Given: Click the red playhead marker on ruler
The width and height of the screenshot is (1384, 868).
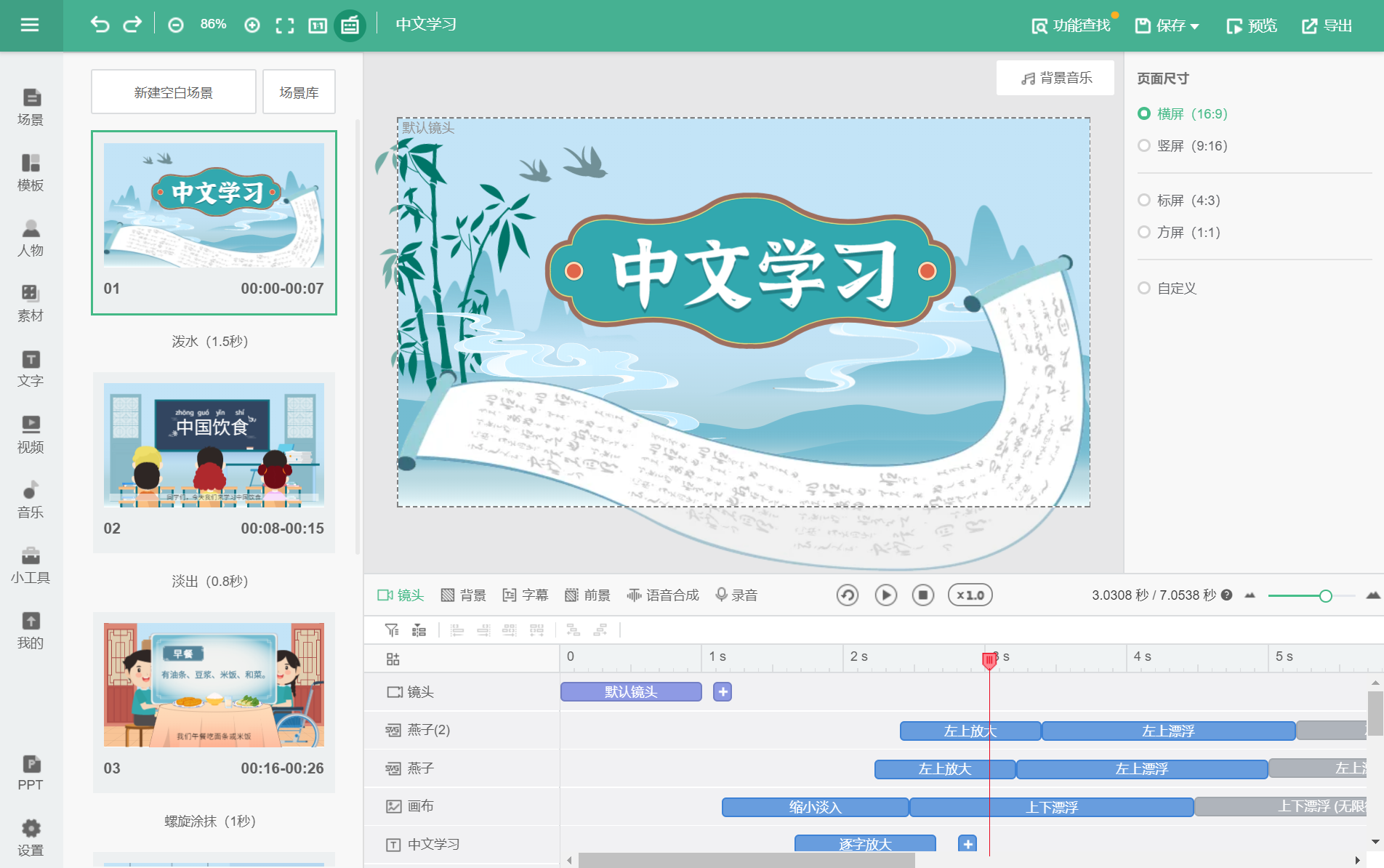Looking at the screenshot, I should pos(989,660).
